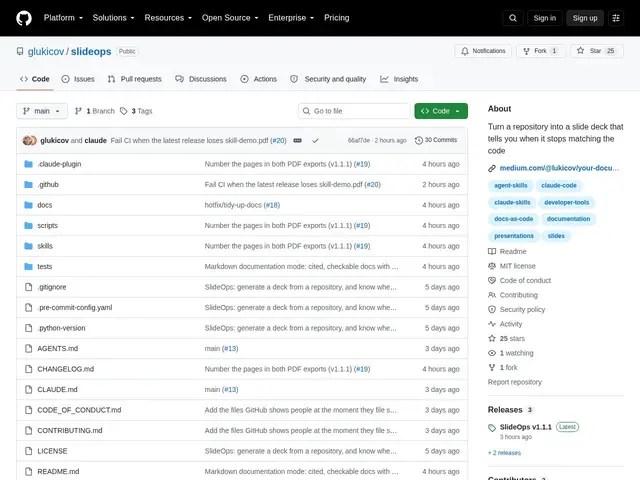Screen dimensions: 640x480
Task: Switch to the Actions tab
Action: click(x=259, y=79)
